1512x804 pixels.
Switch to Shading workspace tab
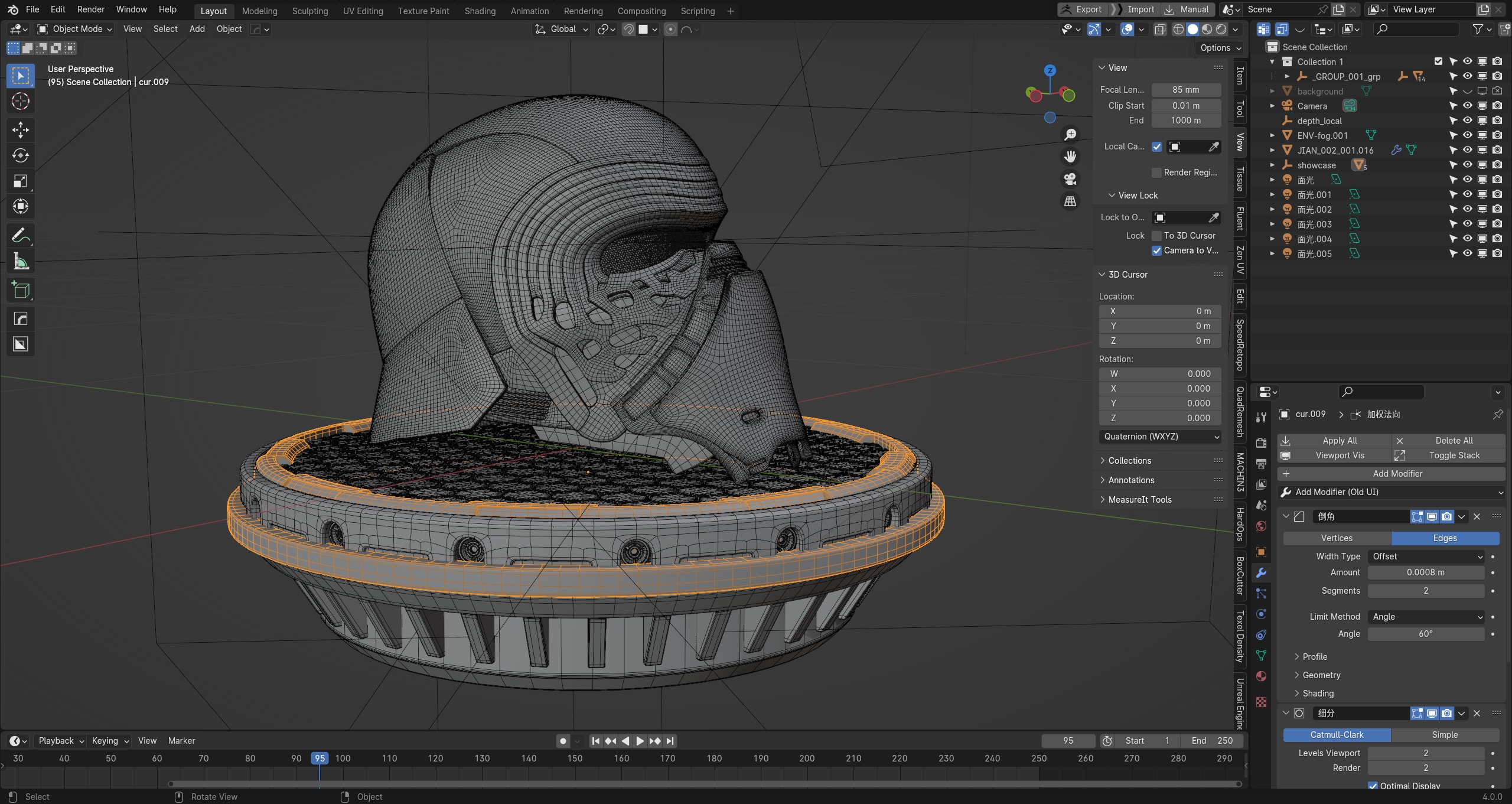pyautogui.click(x=480, y=11)
